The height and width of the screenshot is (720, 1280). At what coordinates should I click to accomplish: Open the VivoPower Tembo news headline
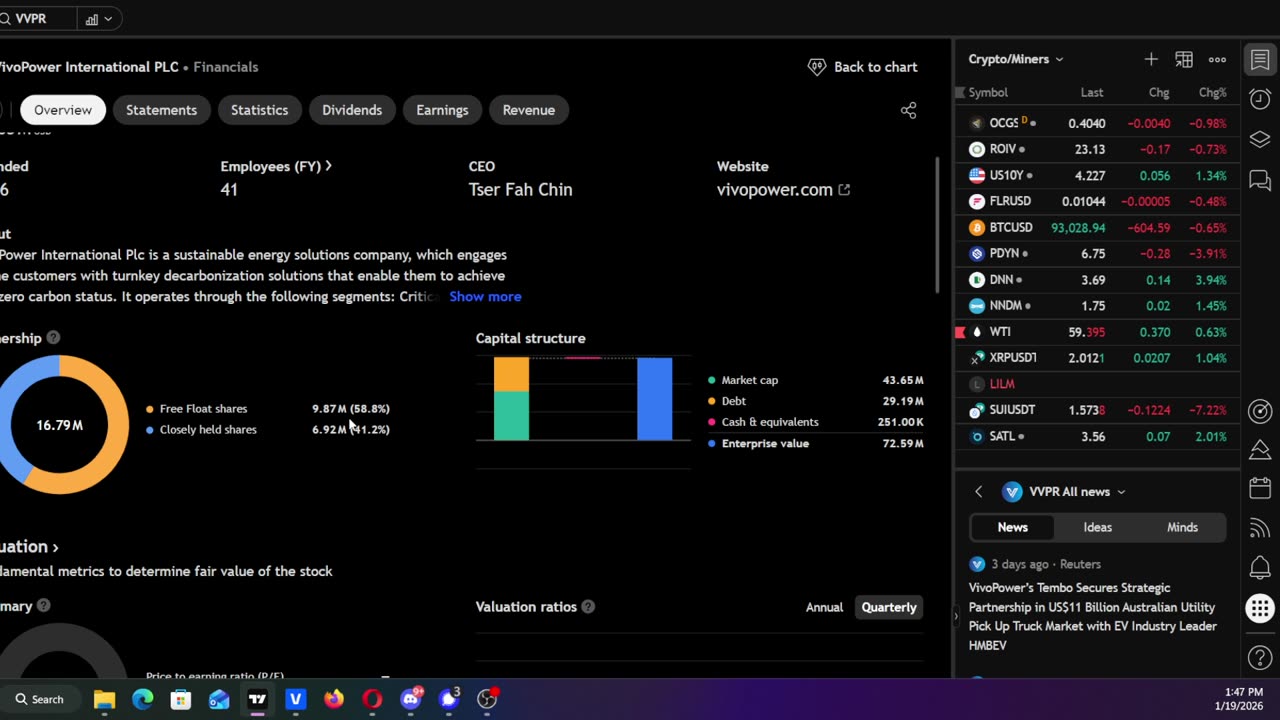(x=1093, y=616)
